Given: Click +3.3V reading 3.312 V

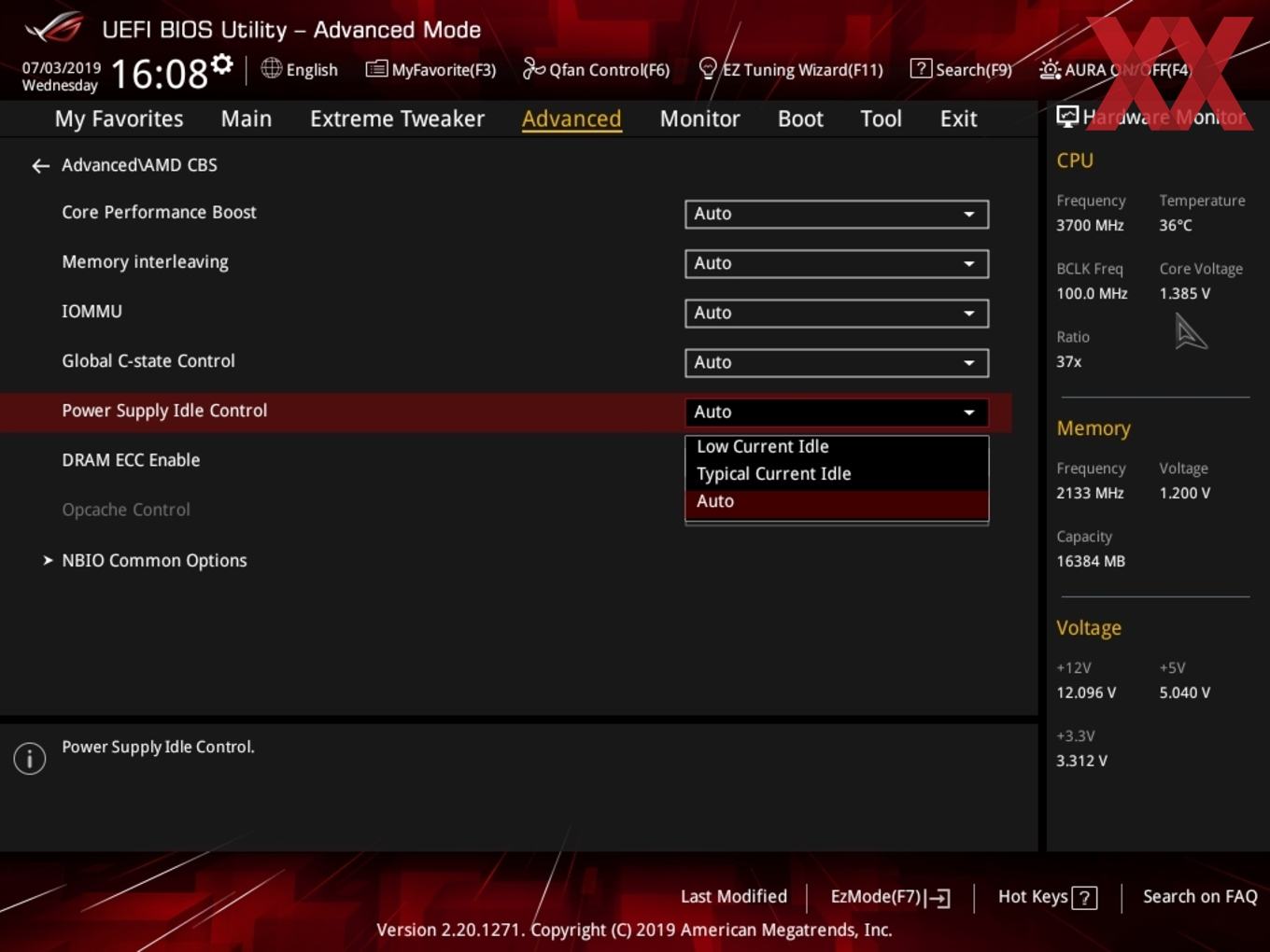Looking at the screenshot, I should 1081,762.
